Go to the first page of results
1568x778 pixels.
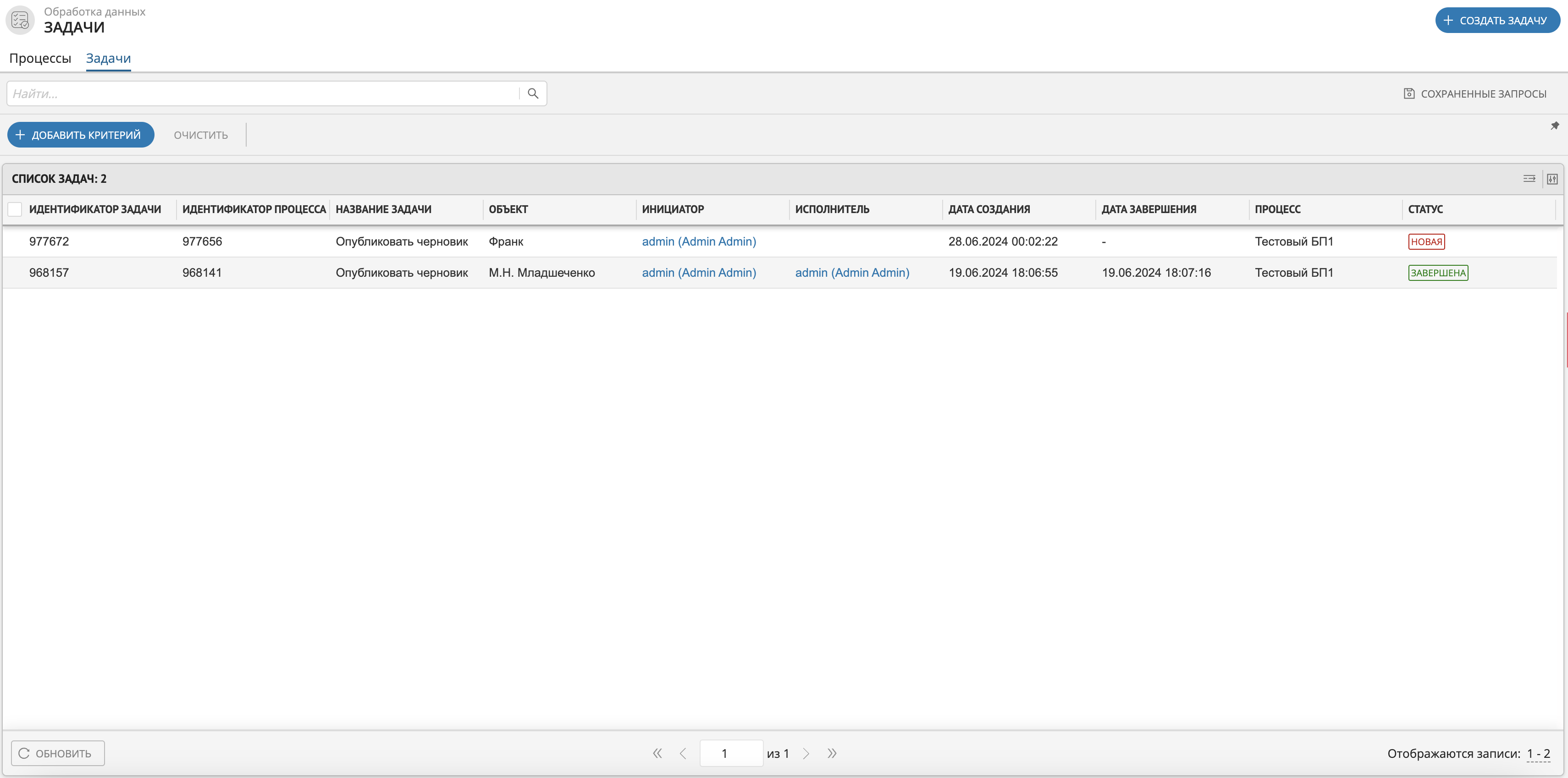click(657, 754)
